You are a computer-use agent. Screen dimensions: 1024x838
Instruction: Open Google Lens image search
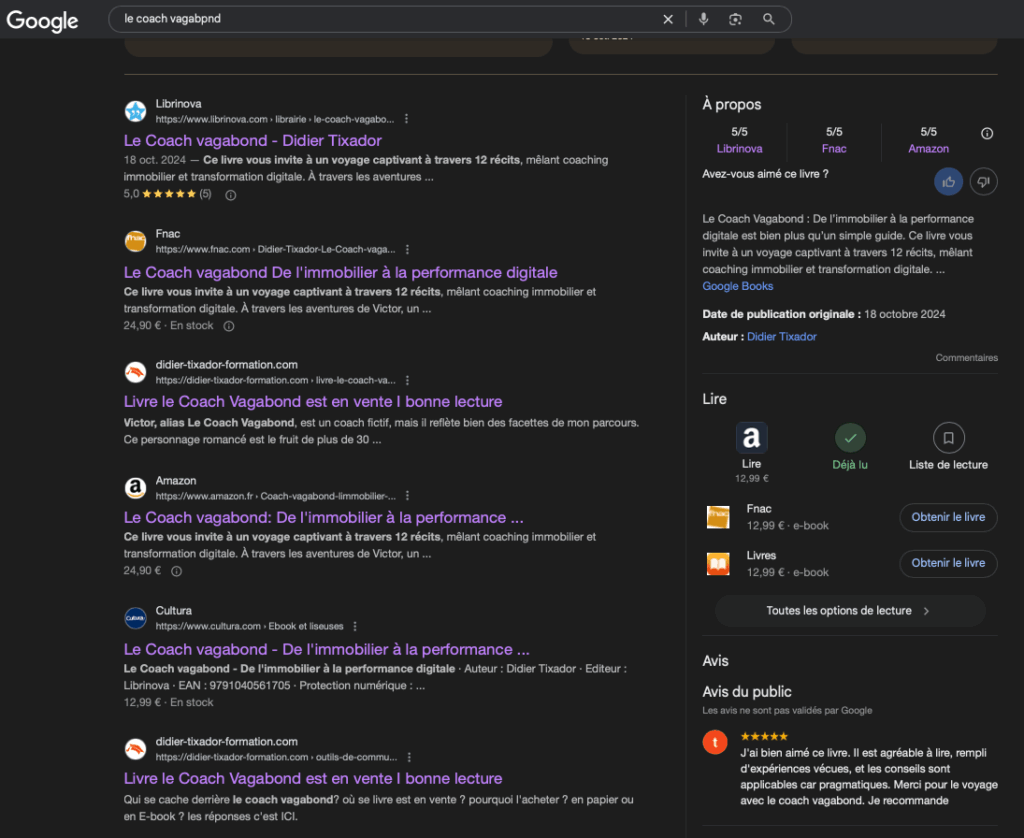pyautogui.click(x=735, y=19)
